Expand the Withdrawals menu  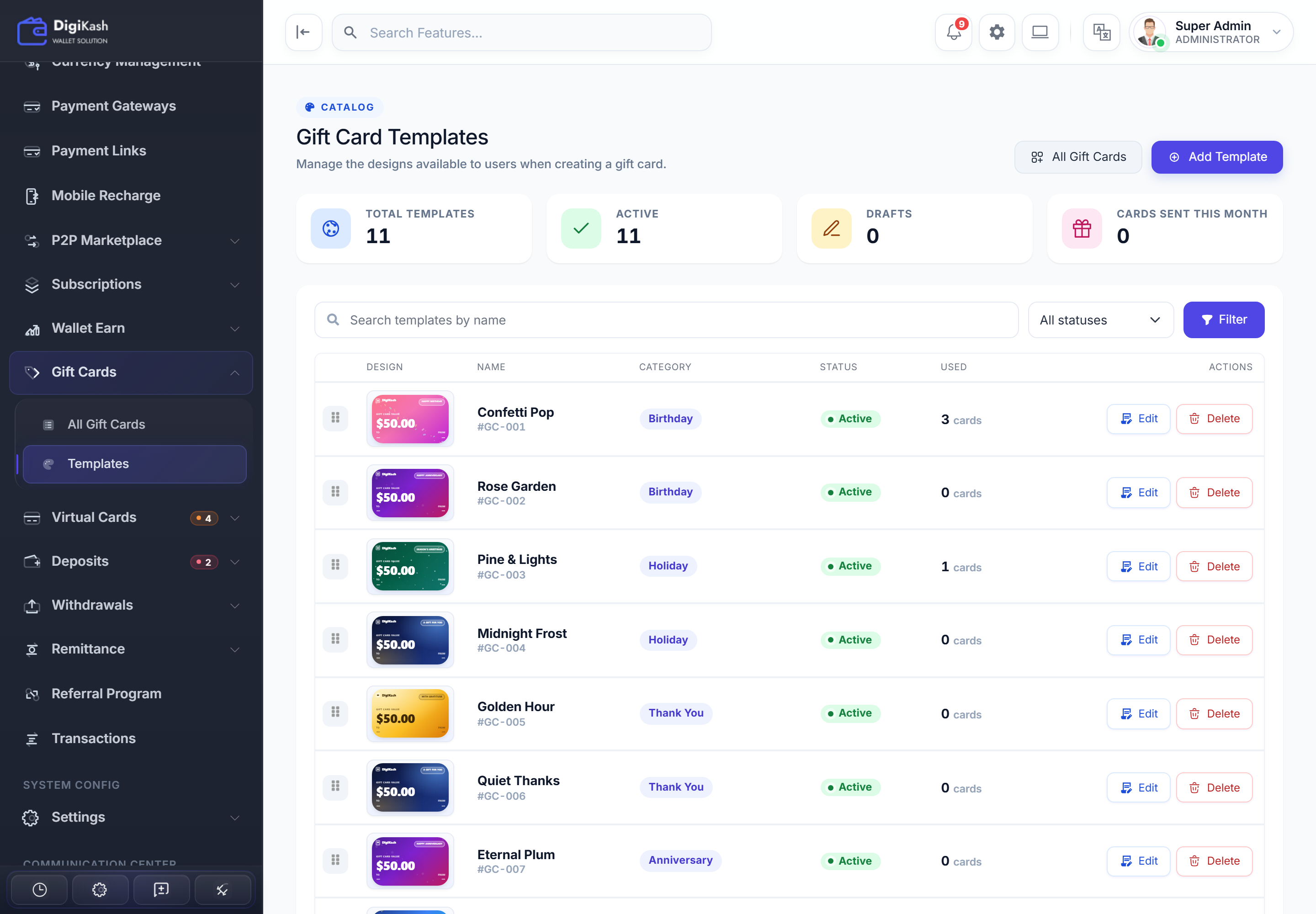(x=235, y=606)
